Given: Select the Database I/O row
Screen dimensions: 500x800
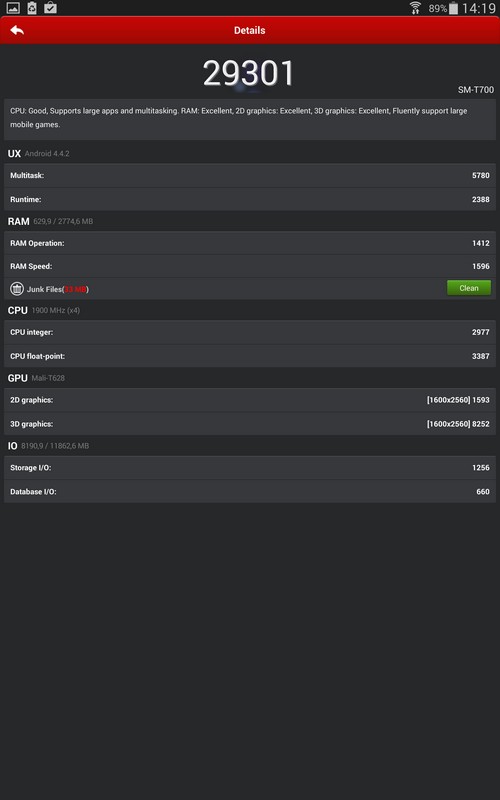Looking at the screenshot, I should [250, 492].
